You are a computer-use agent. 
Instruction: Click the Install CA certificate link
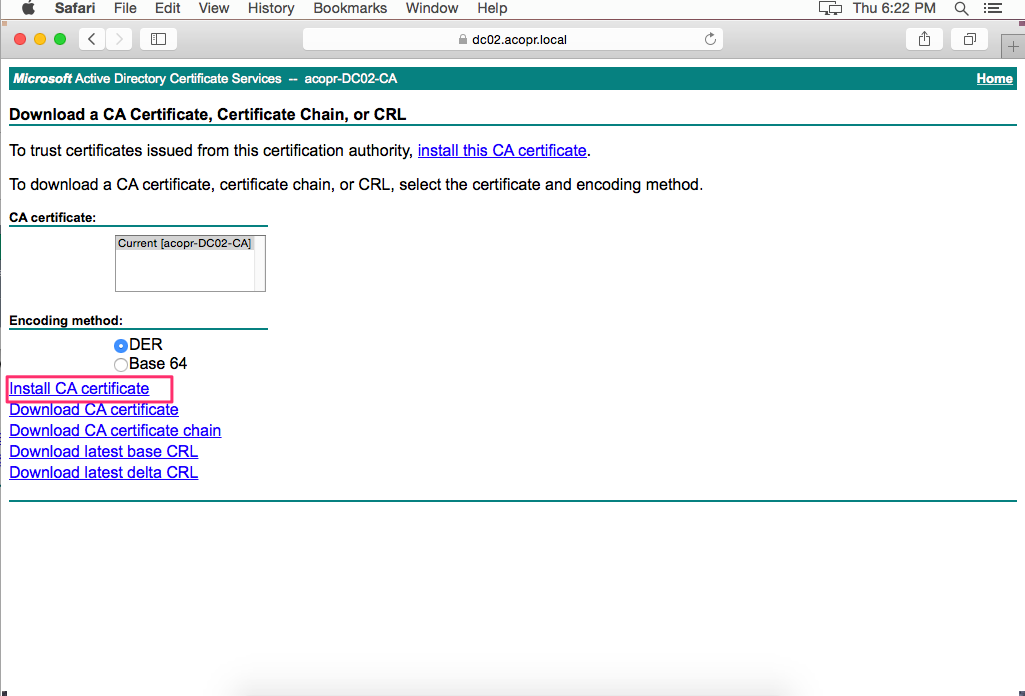click(79, 388)
